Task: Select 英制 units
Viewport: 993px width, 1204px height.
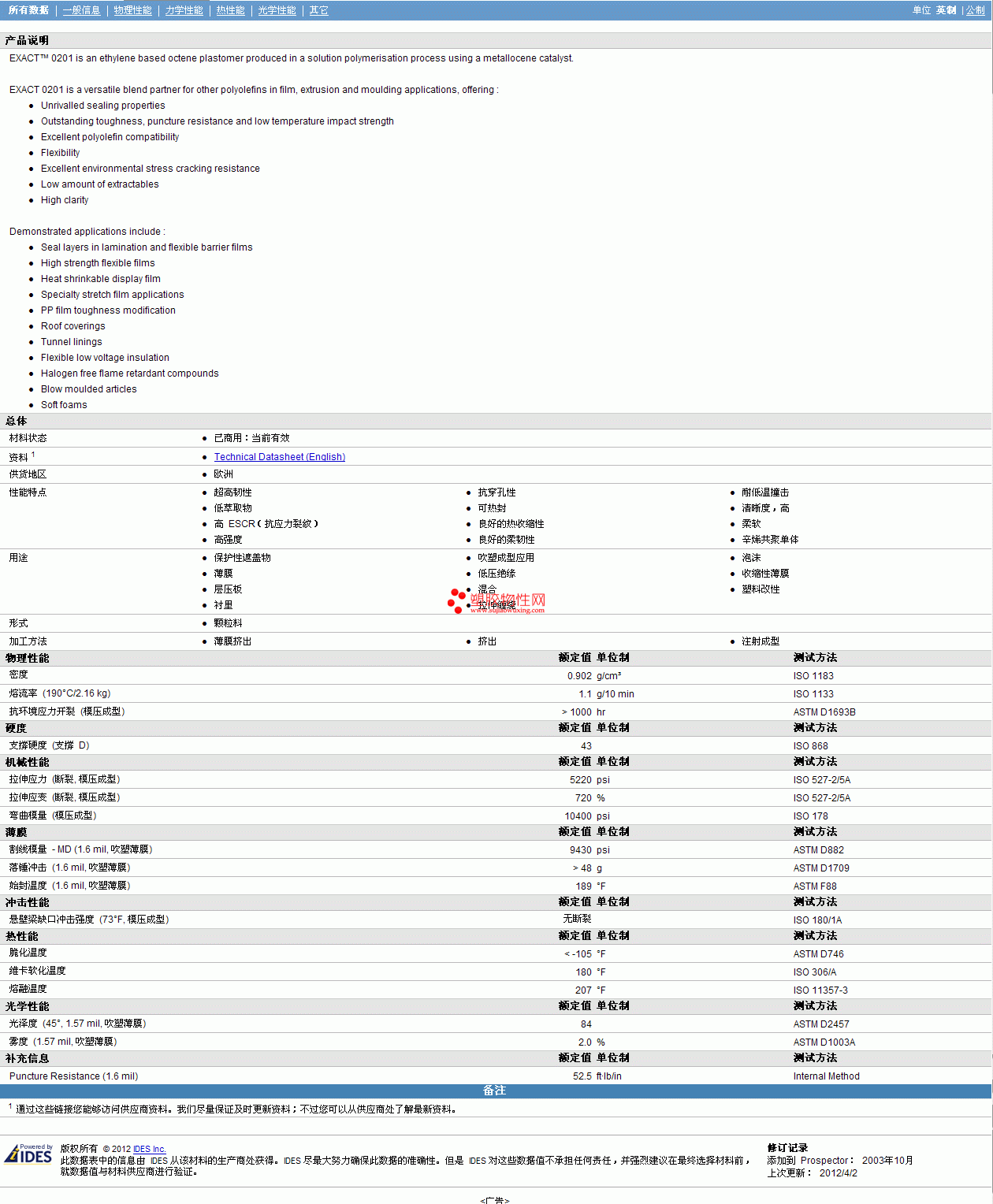Action: (x=946, y=10)
